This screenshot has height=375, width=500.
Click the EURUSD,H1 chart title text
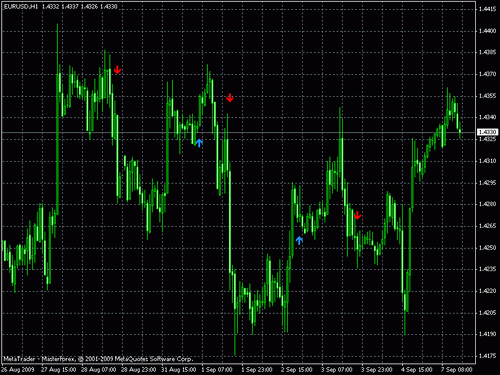coord(21,6)
